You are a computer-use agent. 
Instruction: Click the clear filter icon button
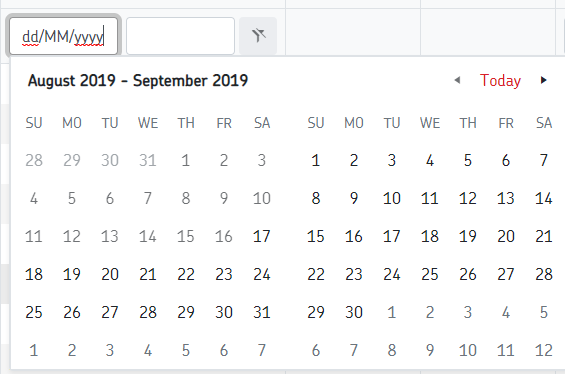258,36
